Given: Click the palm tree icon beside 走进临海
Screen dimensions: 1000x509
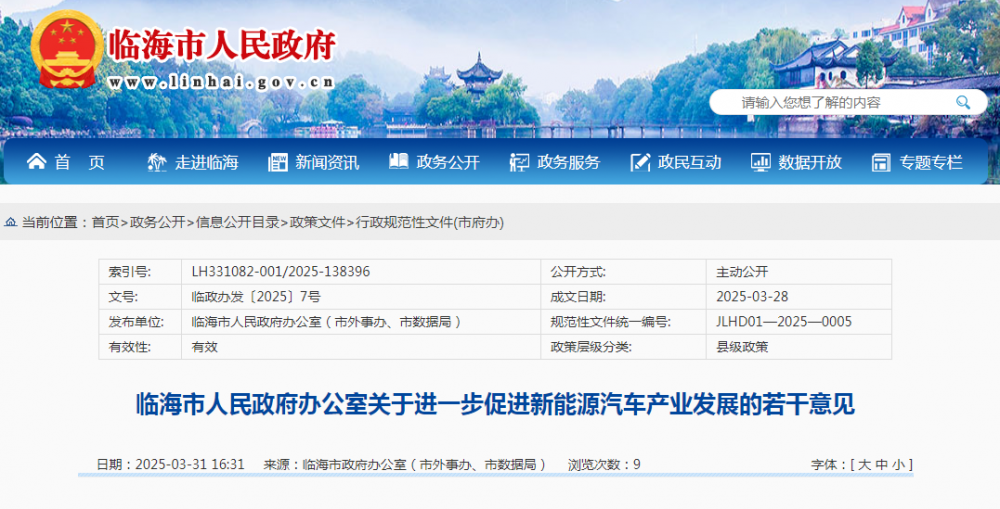Looking at the screenshot, I should 157,162.
